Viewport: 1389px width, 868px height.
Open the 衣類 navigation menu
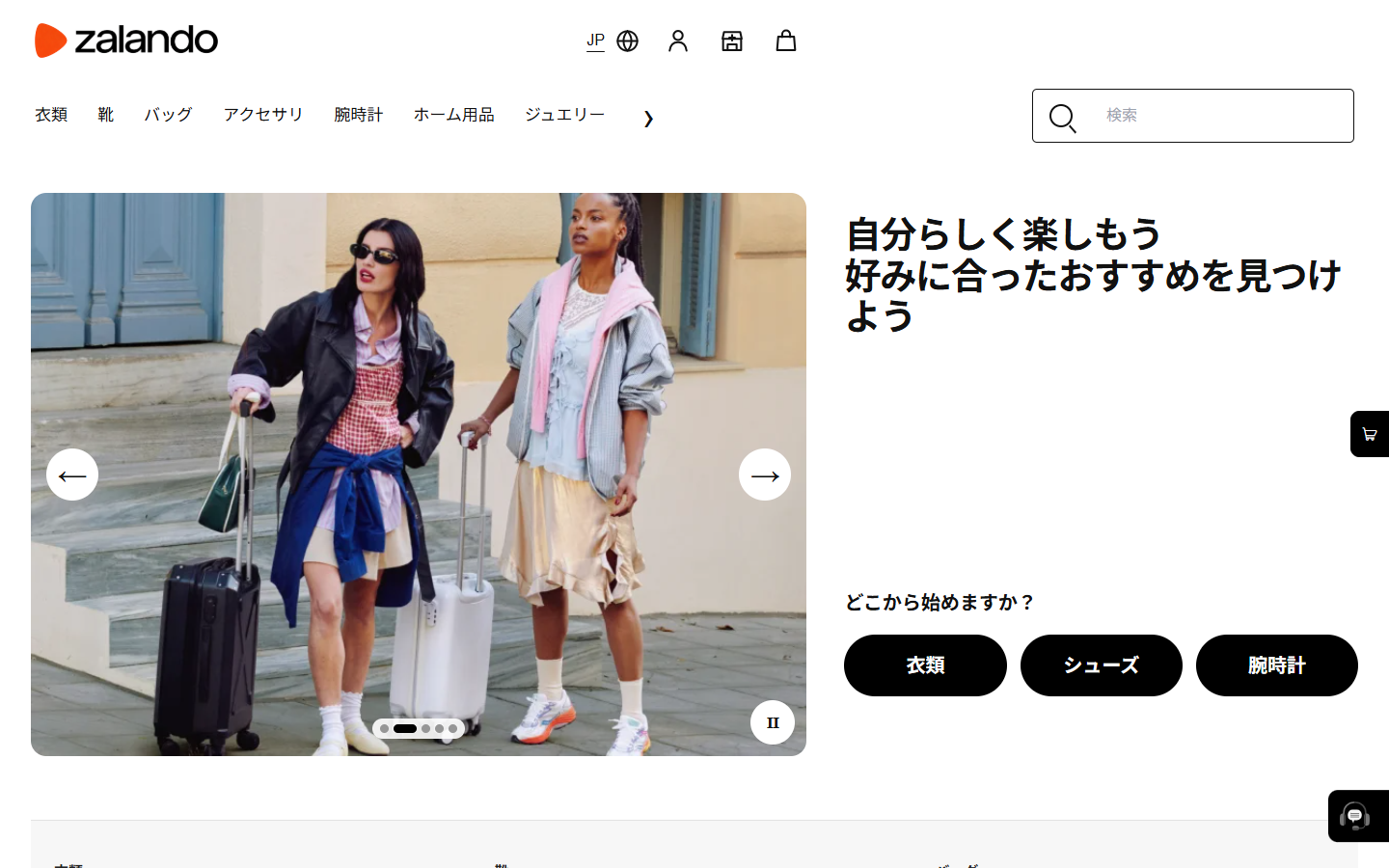[51, 115]
